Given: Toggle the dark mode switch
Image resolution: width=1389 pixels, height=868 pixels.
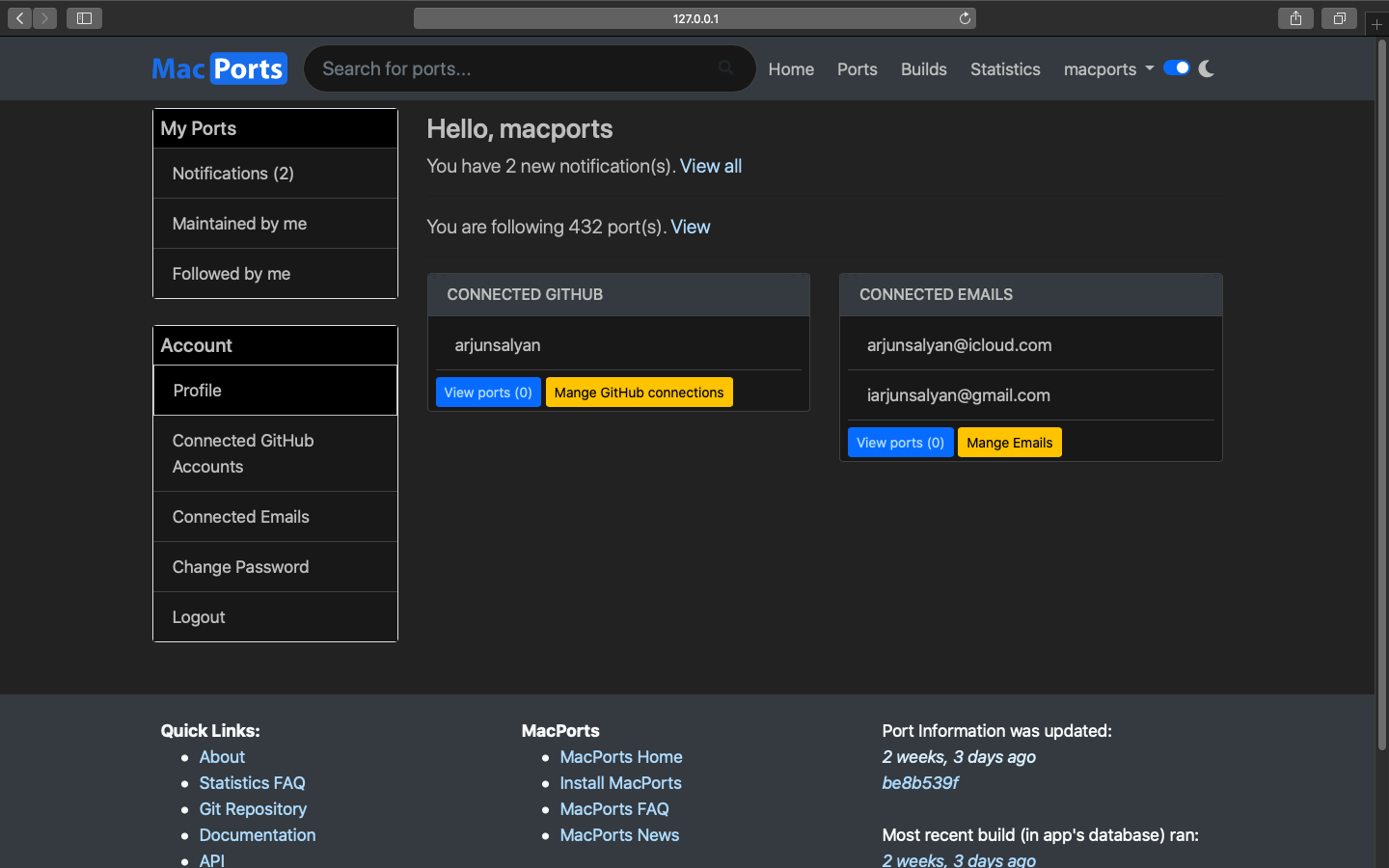Looking at the screenshot, I should [1176, 68].
